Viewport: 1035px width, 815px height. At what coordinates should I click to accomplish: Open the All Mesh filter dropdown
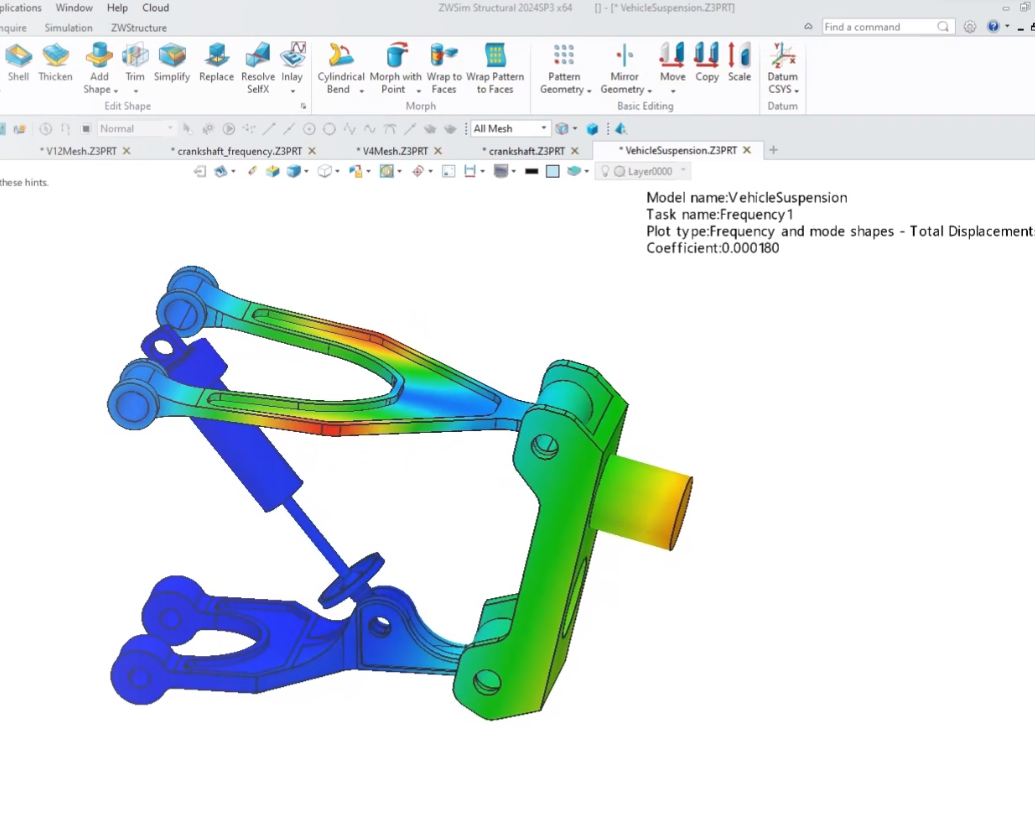click(x=543, y=129)
